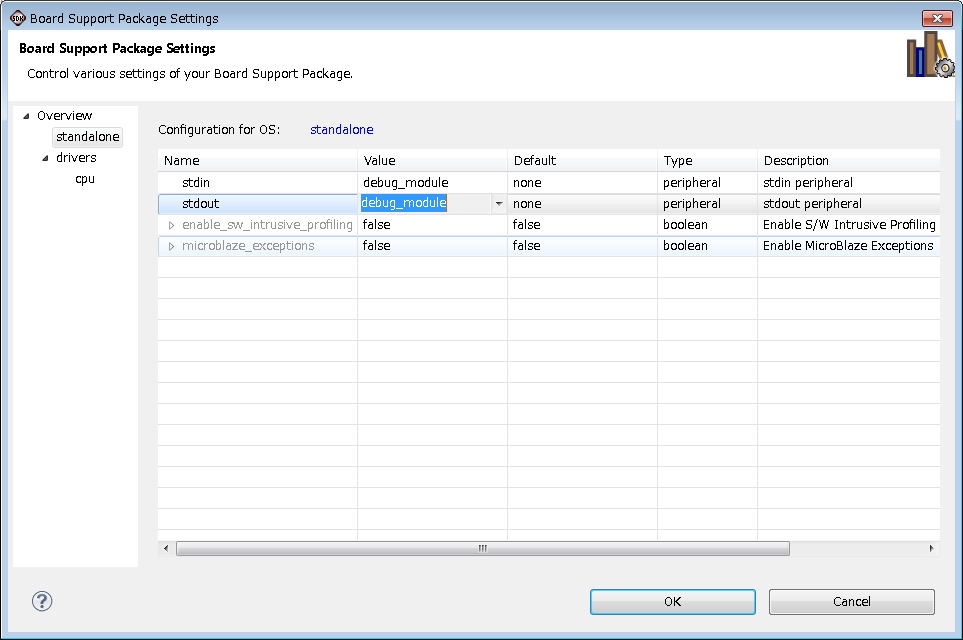Click the SDK icon in title bar

[17, 18]
